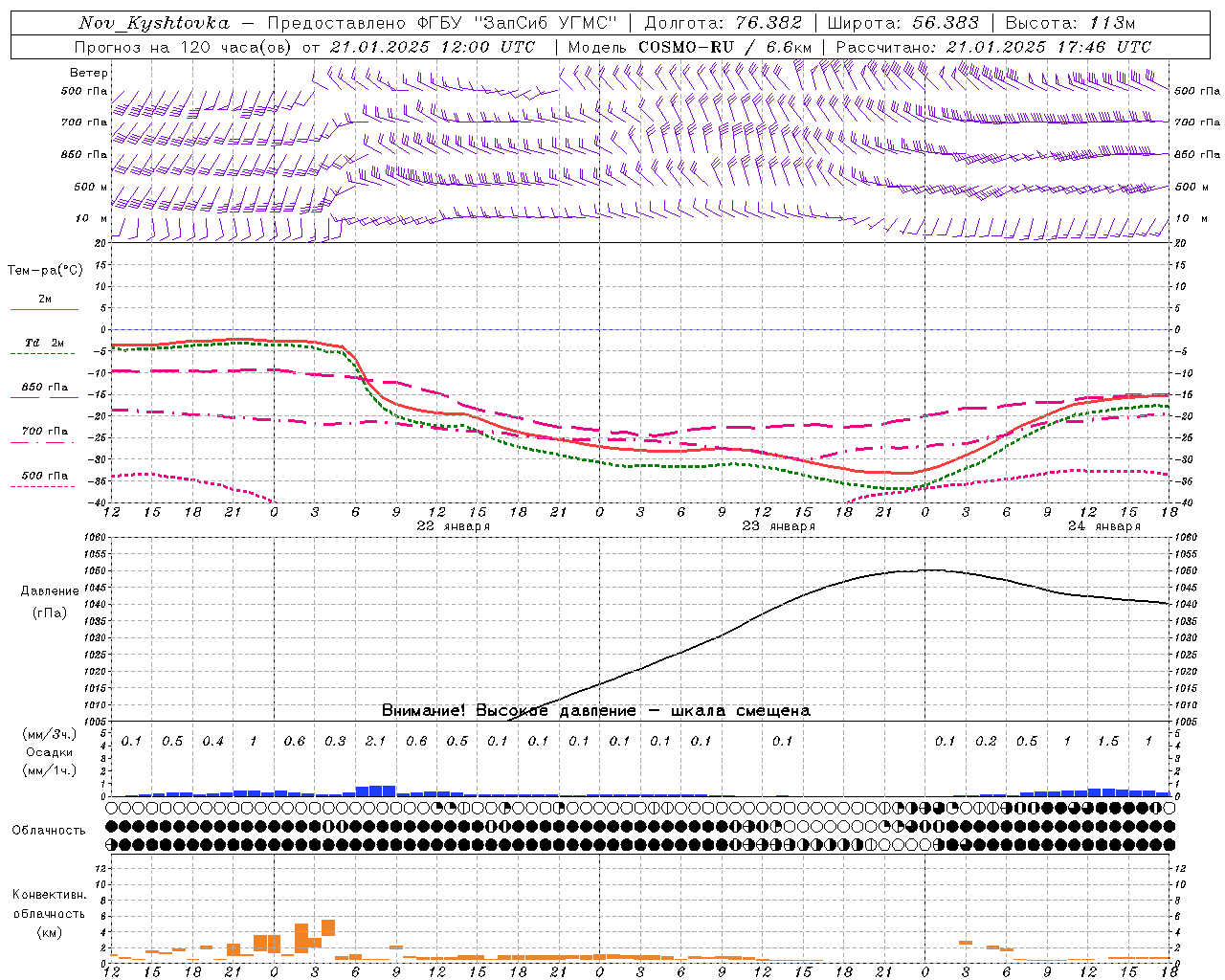Click the latitude value Широта: 56.383
Screen dimensions: 1225x980
point(902,23)
